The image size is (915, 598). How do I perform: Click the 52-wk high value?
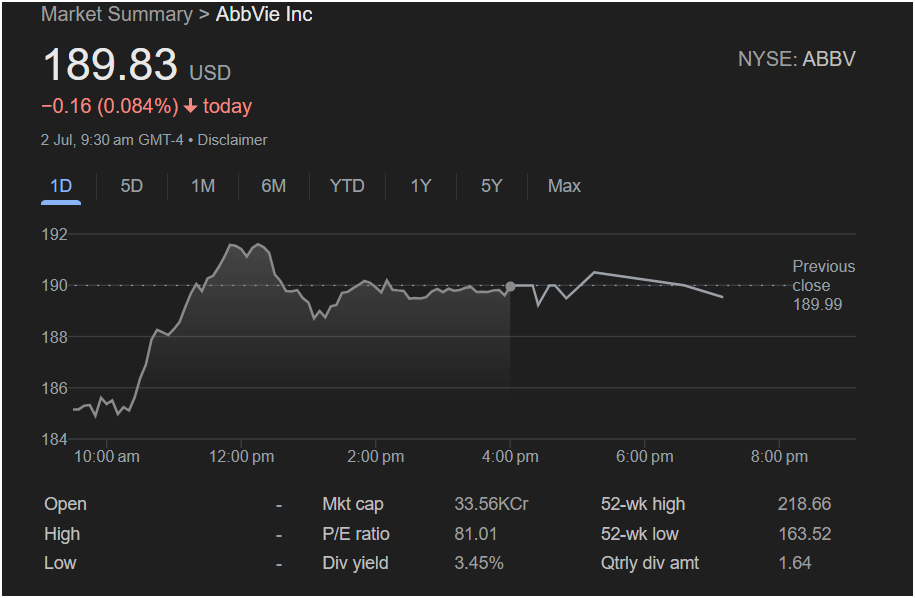(x=804, y=504)
